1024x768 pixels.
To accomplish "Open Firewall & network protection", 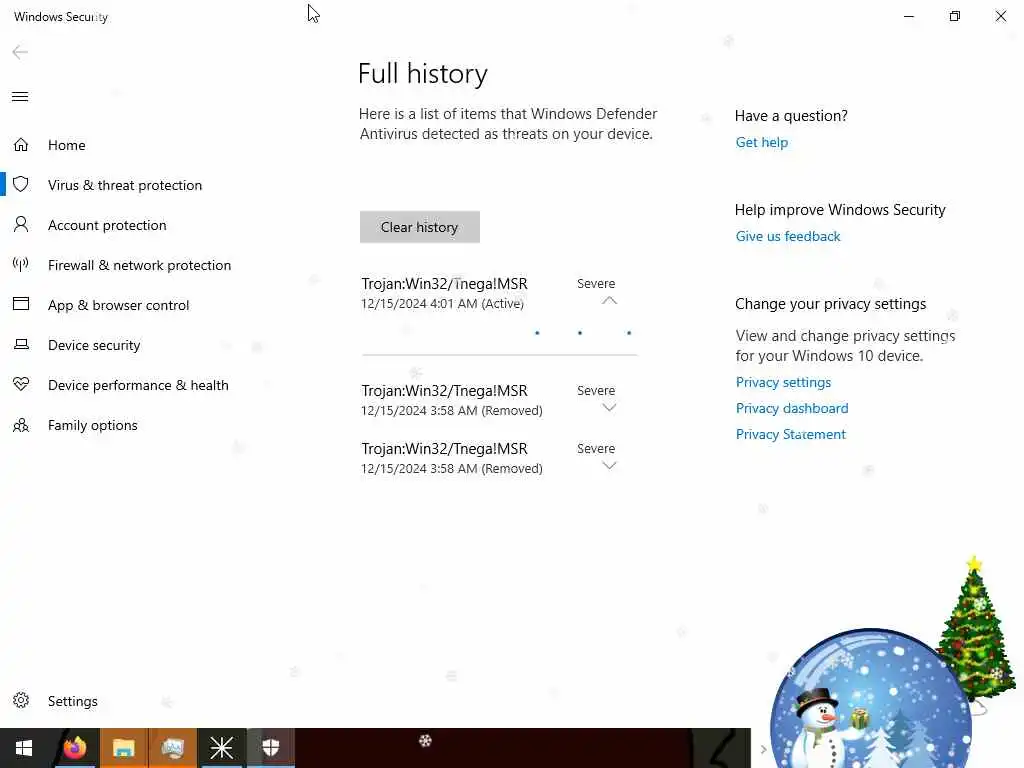I will coord(139,265).
